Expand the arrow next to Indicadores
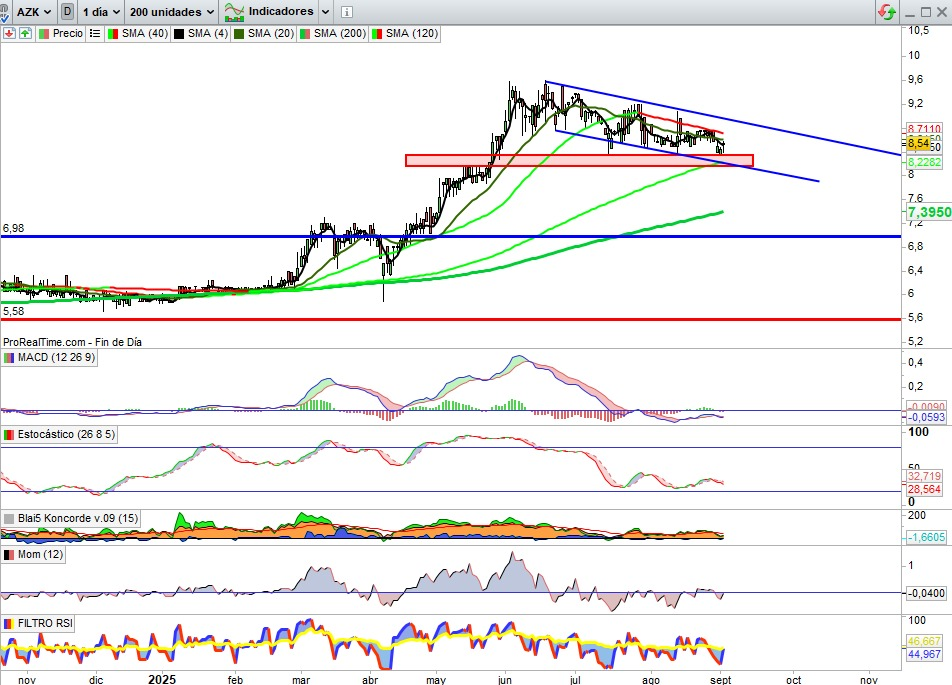Image resolution: width=952 pixels, height=685 pixels. tap(325, 12)
